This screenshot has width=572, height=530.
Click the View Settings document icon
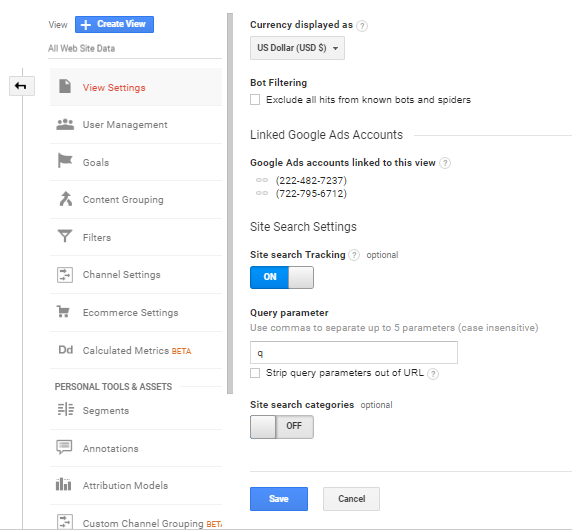pyautogui.click(x=65, y=86)
